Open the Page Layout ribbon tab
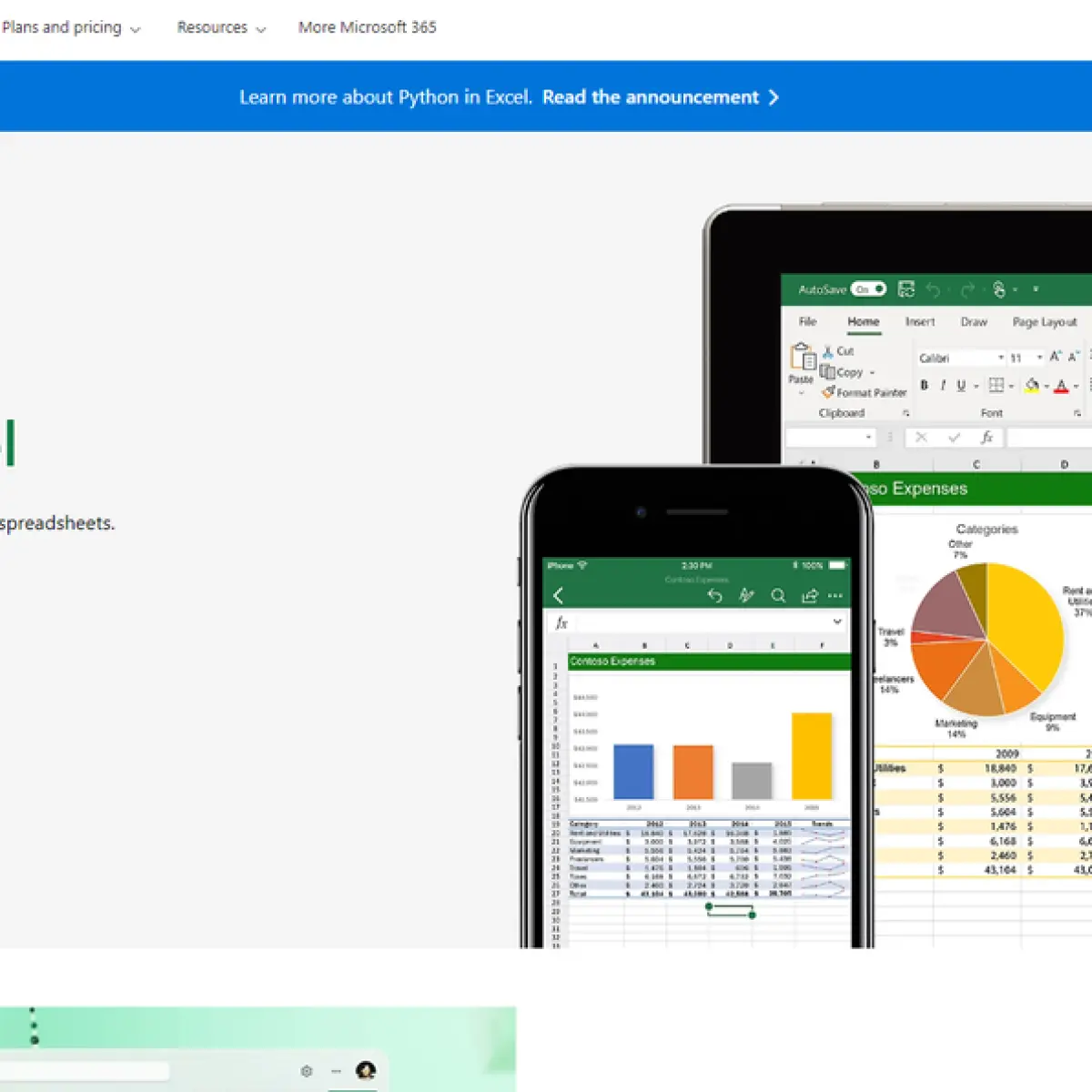 pos(1045,322)
